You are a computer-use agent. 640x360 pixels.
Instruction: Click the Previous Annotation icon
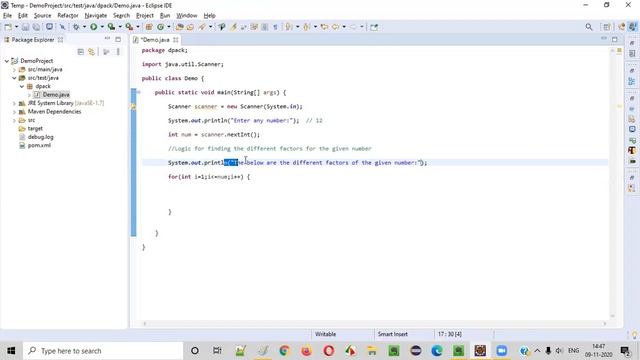click(307, 27)
